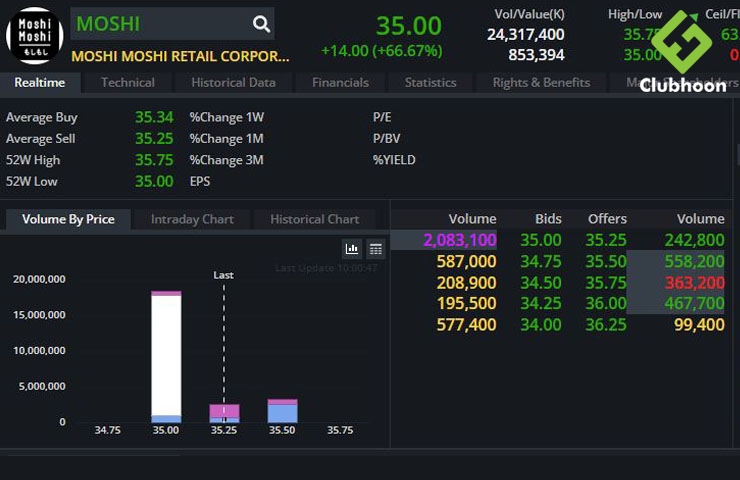Open the Realtime tab

(40, 83)
